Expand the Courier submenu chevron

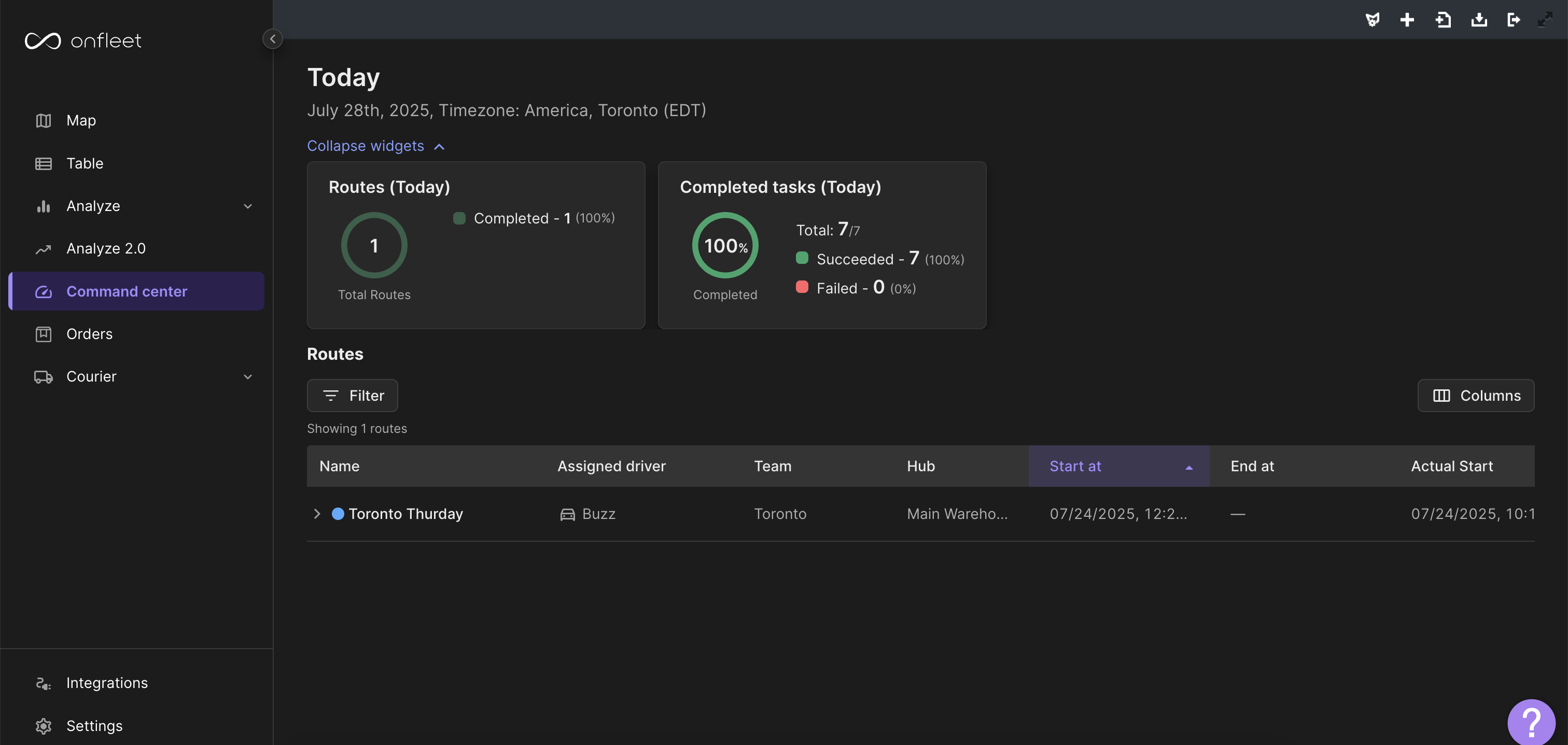248,377
